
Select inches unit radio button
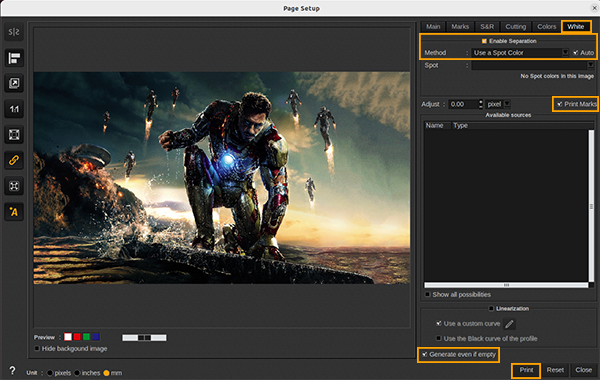[x=77, y=373]
